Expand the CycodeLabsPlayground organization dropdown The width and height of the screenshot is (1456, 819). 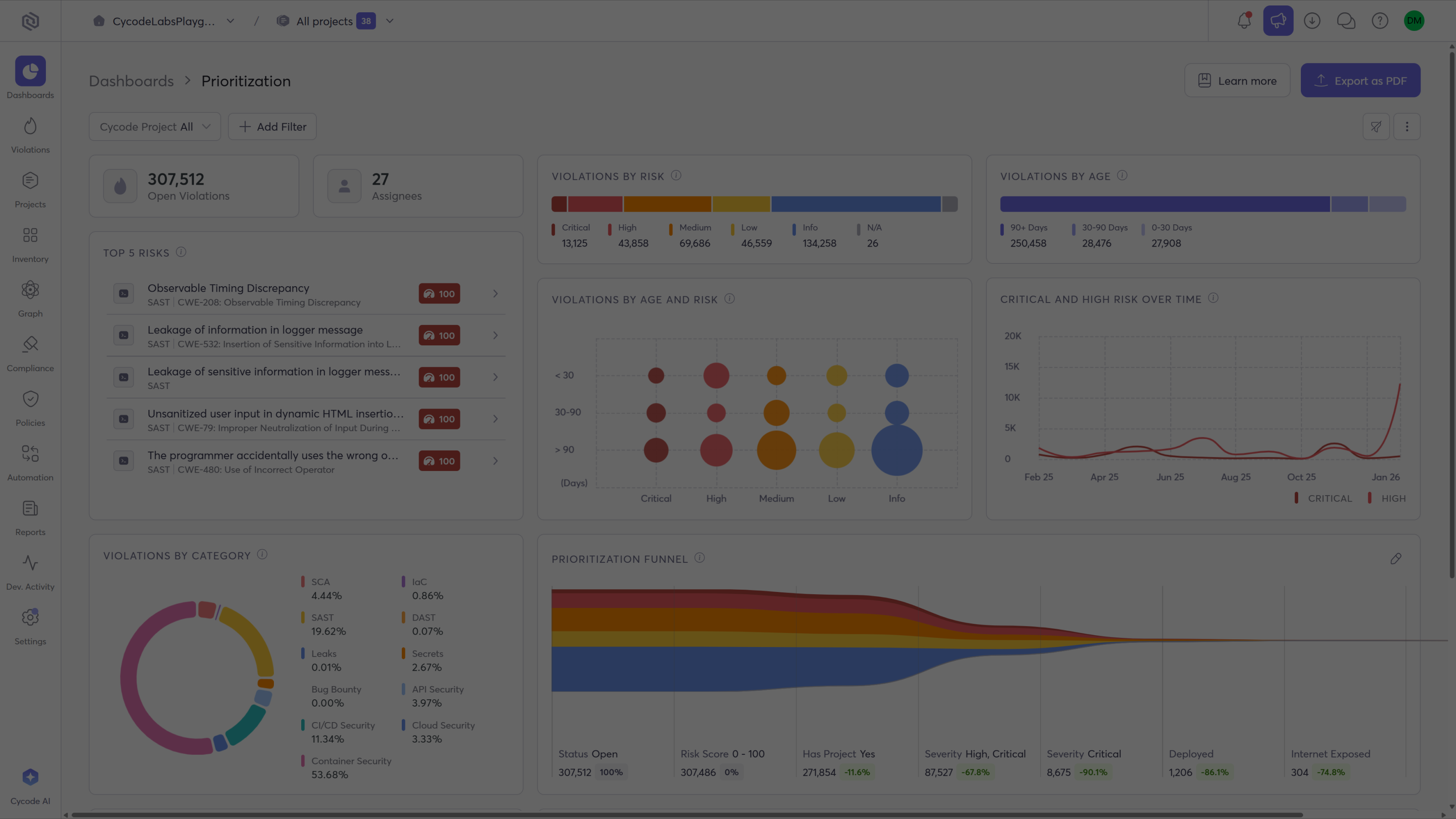[163, 21]
